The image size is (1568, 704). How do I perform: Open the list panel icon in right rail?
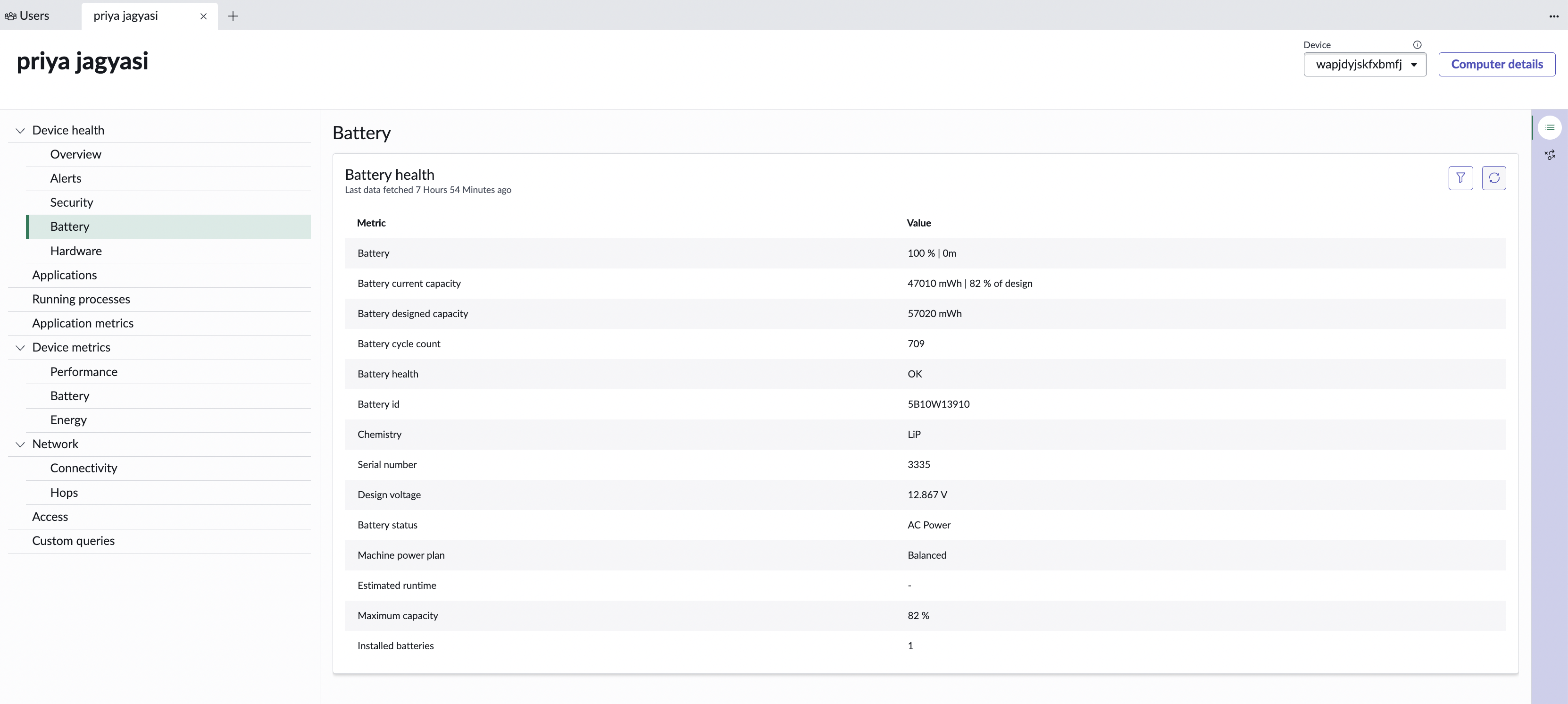pyautogui.click(x=1550, y=127)
